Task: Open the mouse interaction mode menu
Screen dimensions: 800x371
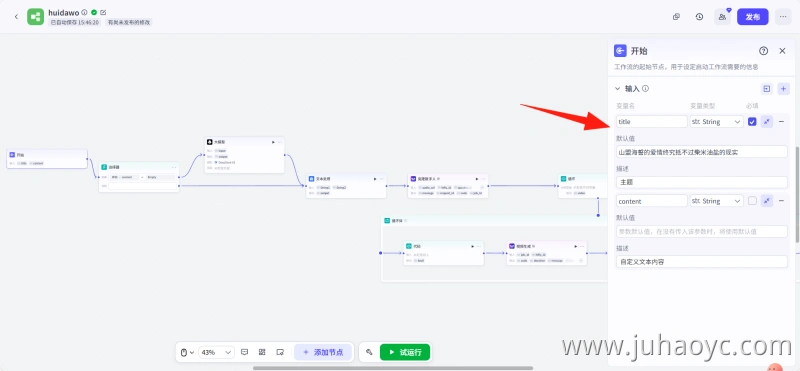Action: pos(187,352)
